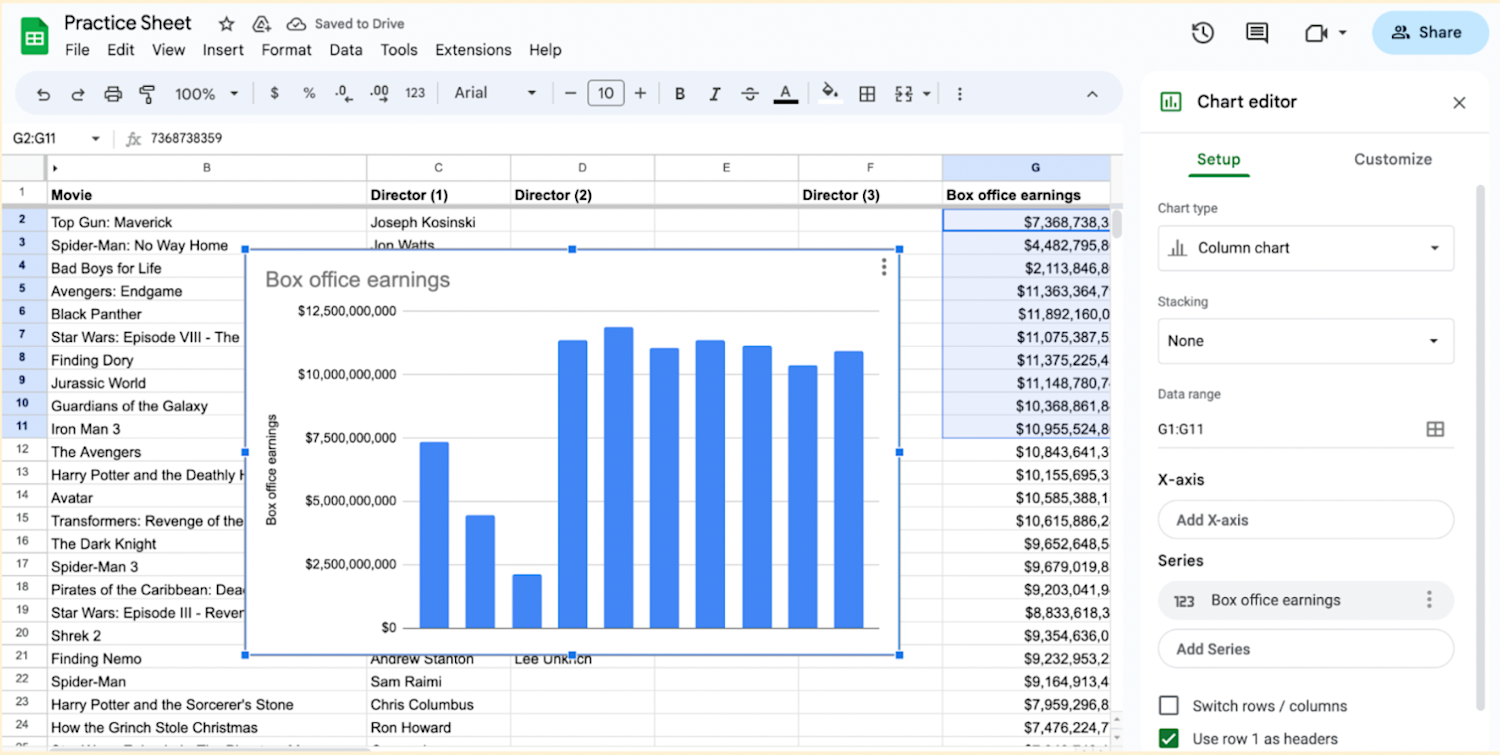Open the Insert menu
The image size is (1500, 755).
(x=223, y=50)
